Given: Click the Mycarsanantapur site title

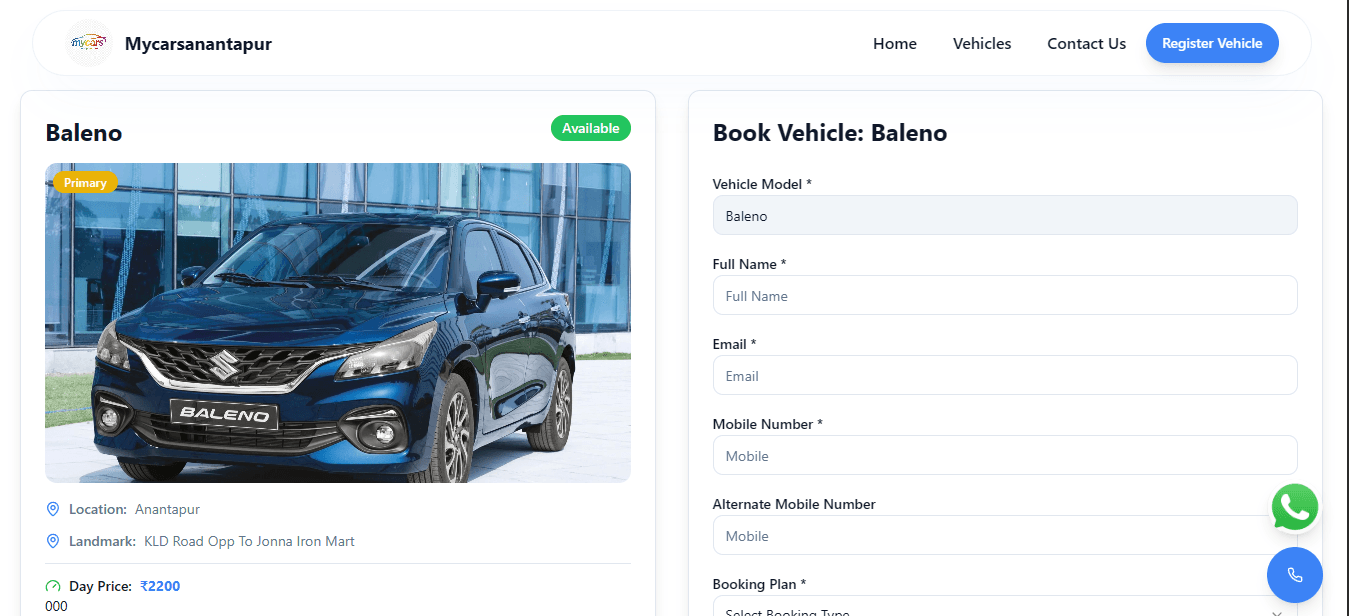Looking at the screenshot, I should 198,43.
